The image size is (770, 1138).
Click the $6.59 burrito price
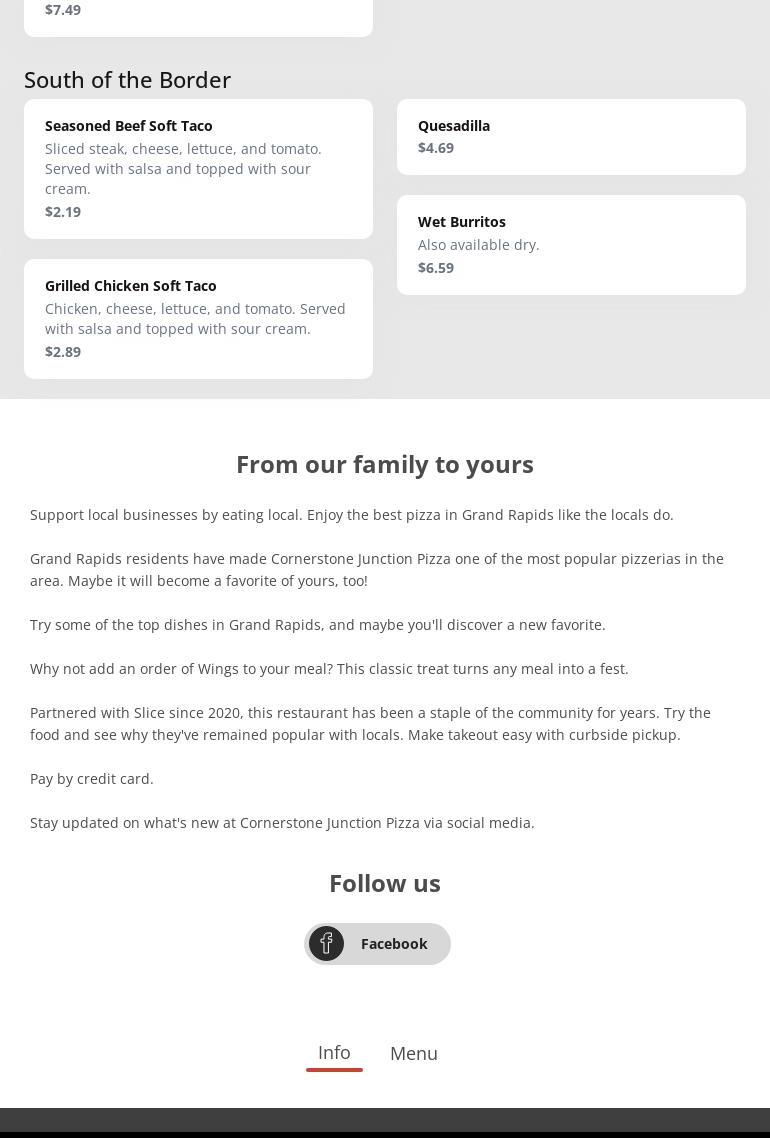(436, 268)
